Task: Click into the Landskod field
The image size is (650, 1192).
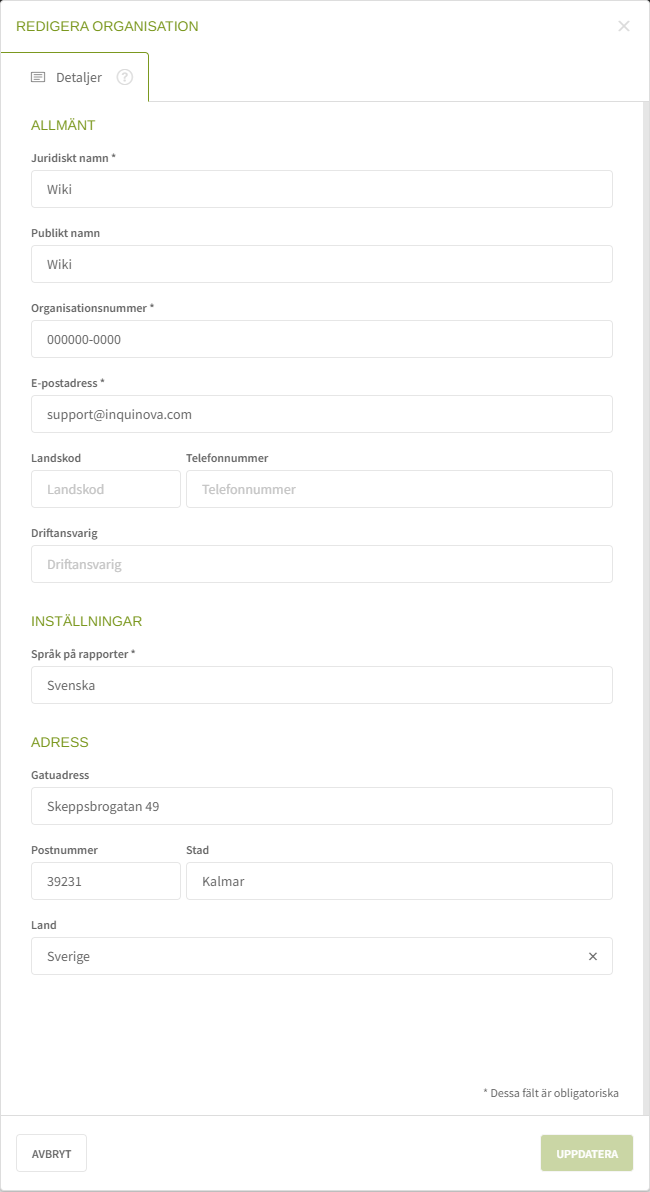Action: point(105,489)
